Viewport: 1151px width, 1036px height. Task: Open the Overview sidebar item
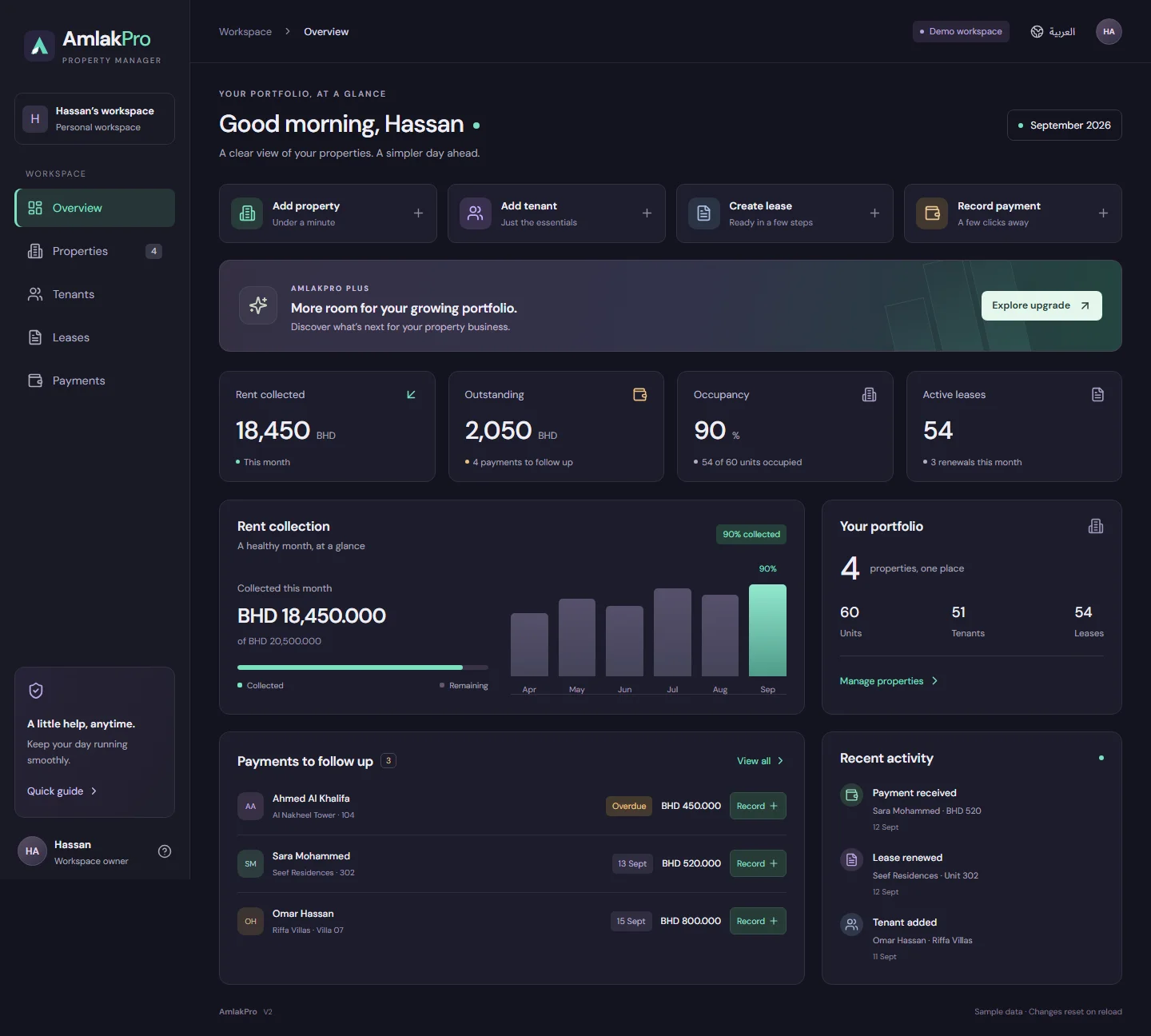pos(95,208)
